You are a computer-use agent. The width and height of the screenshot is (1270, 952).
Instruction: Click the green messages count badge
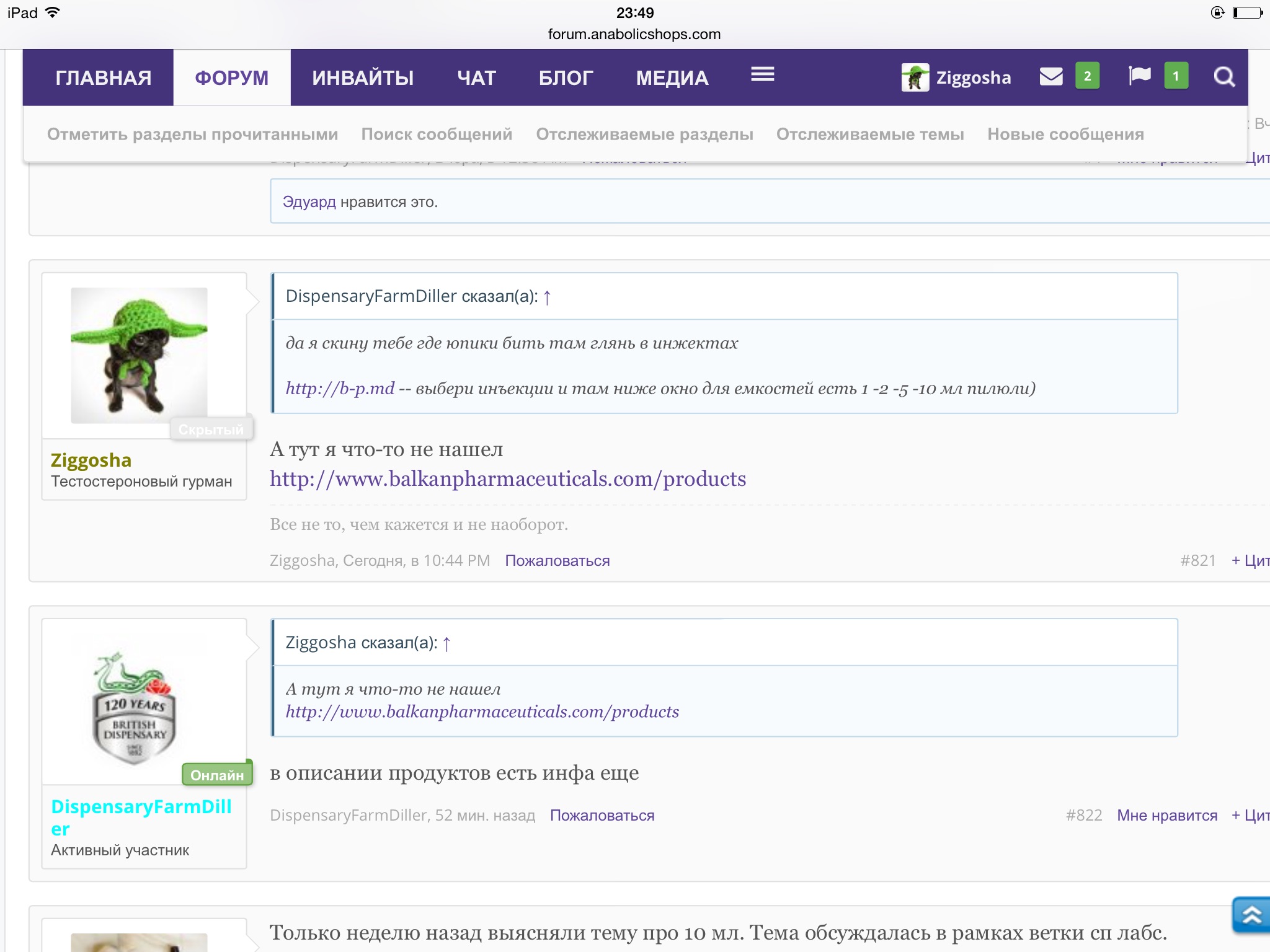point(1087,77)
